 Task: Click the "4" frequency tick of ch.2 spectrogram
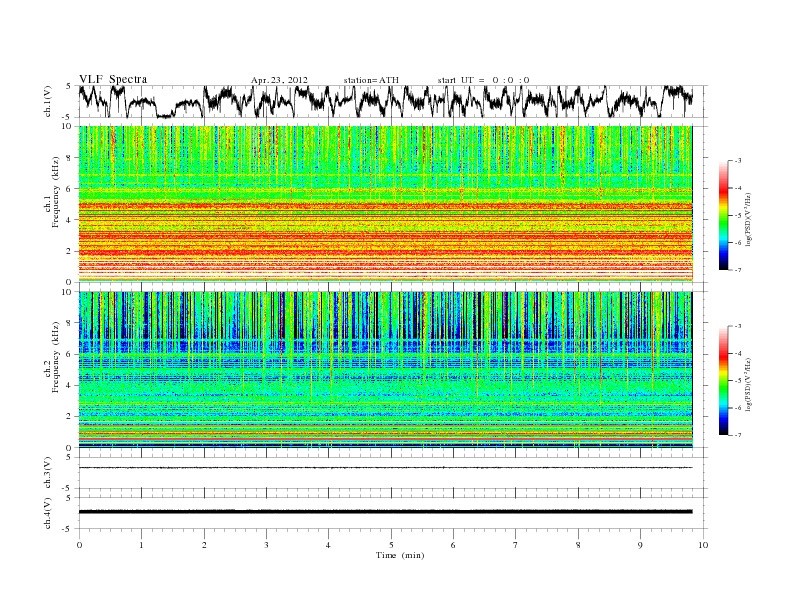tap(69, 386)
